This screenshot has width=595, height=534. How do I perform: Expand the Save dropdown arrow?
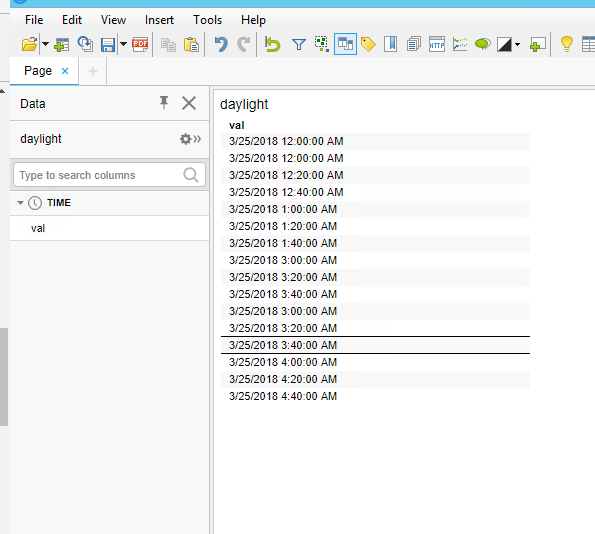[123, 44]
